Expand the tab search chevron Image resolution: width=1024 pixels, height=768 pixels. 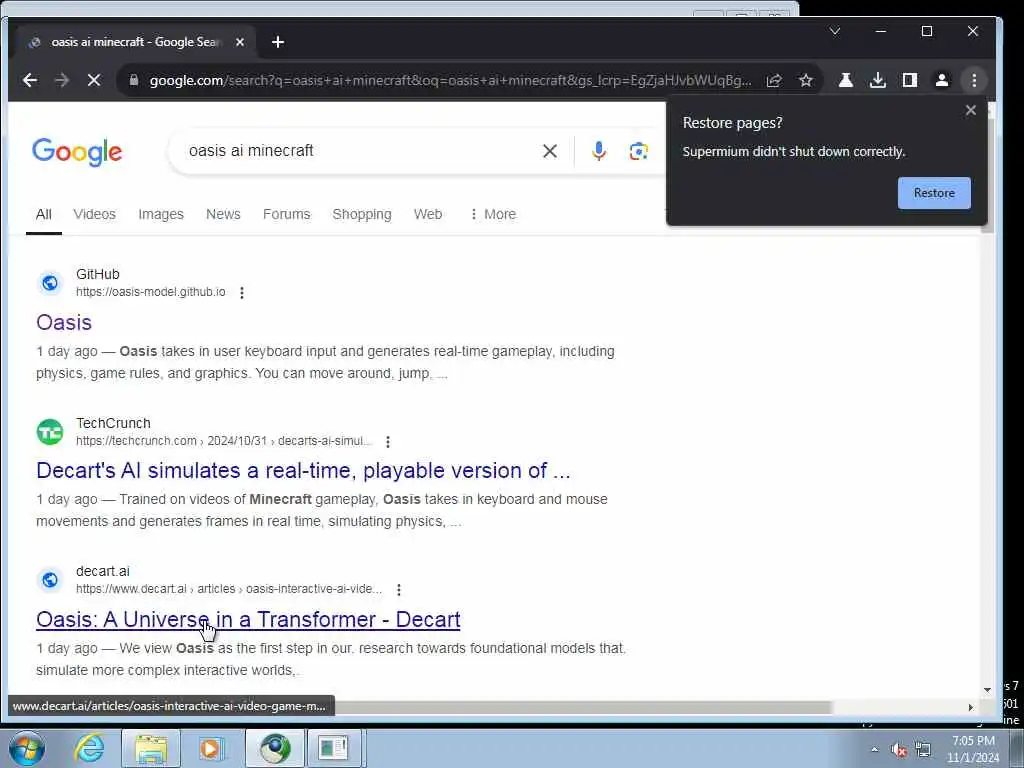tap(835, 31)
